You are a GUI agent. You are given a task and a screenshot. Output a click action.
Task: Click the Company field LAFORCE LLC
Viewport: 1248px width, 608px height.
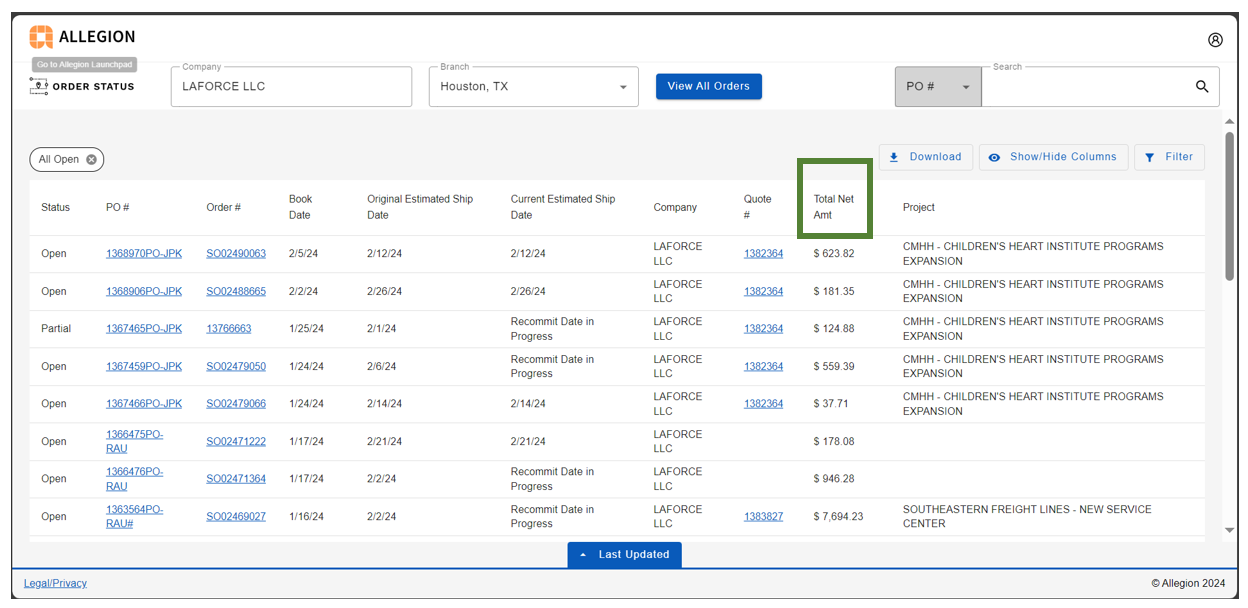pos(291,87)
